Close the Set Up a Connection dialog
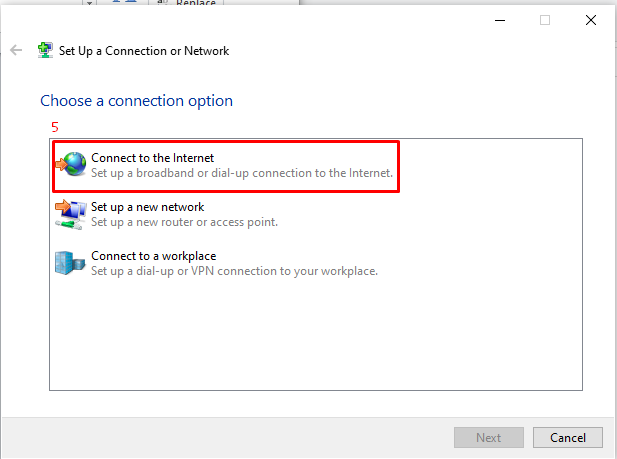 click(591, 20)
